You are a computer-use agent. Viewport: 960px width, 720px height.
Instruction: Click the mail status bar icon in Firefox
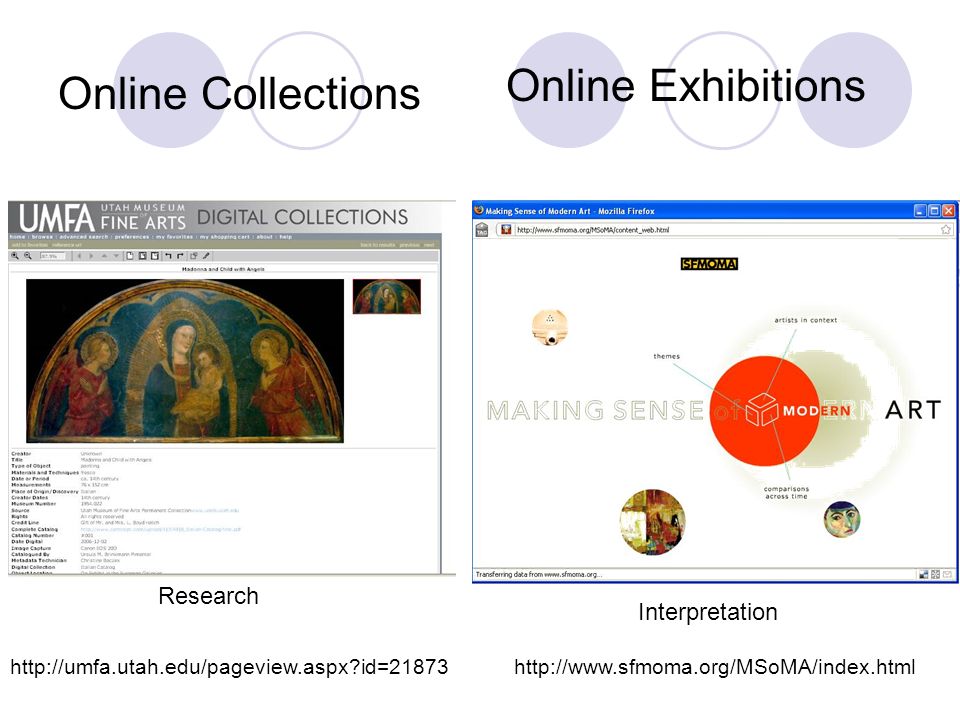tap(948, 574)
